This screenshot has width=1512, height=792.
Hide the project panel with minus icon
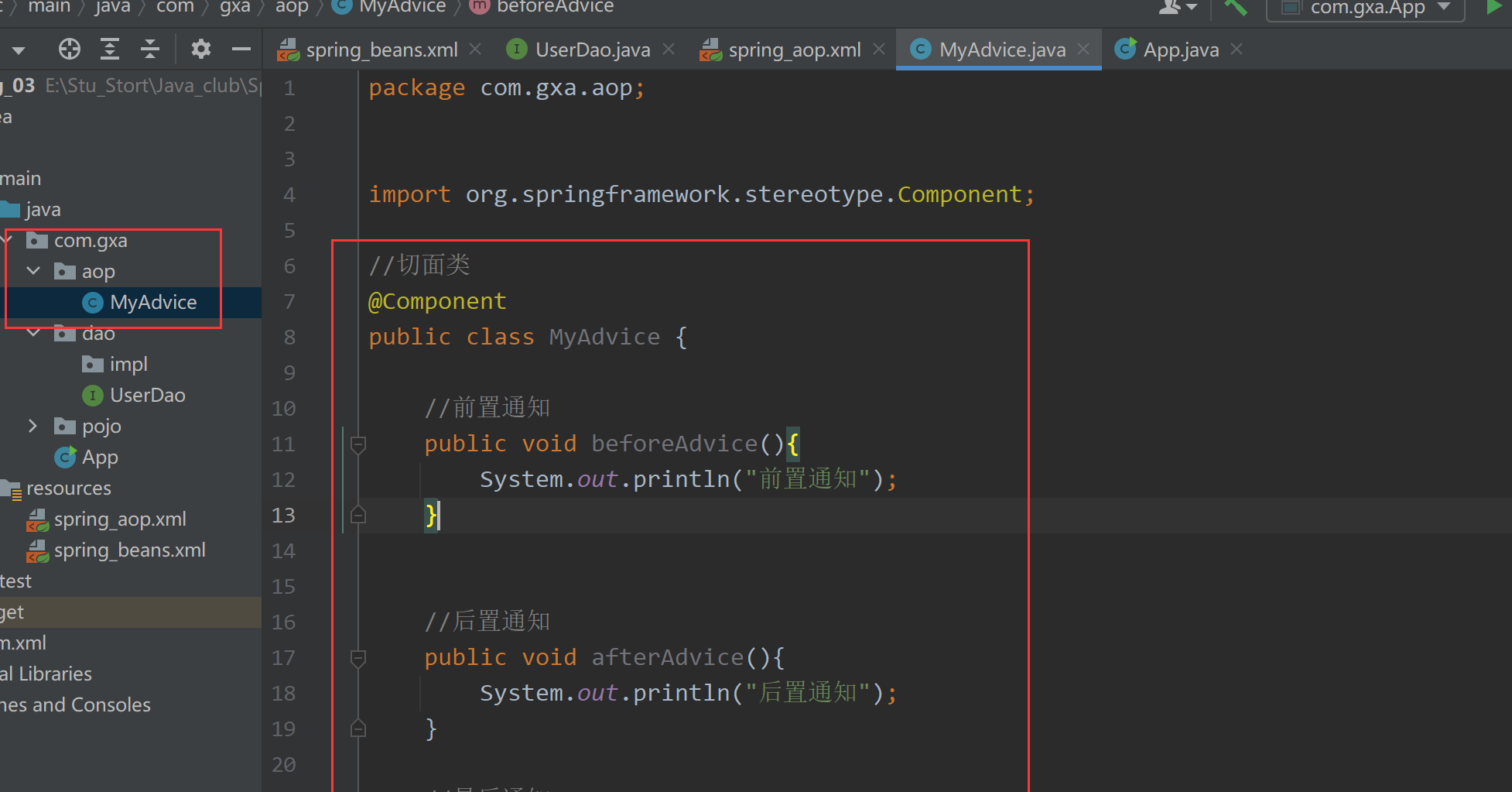coord(241,48)
